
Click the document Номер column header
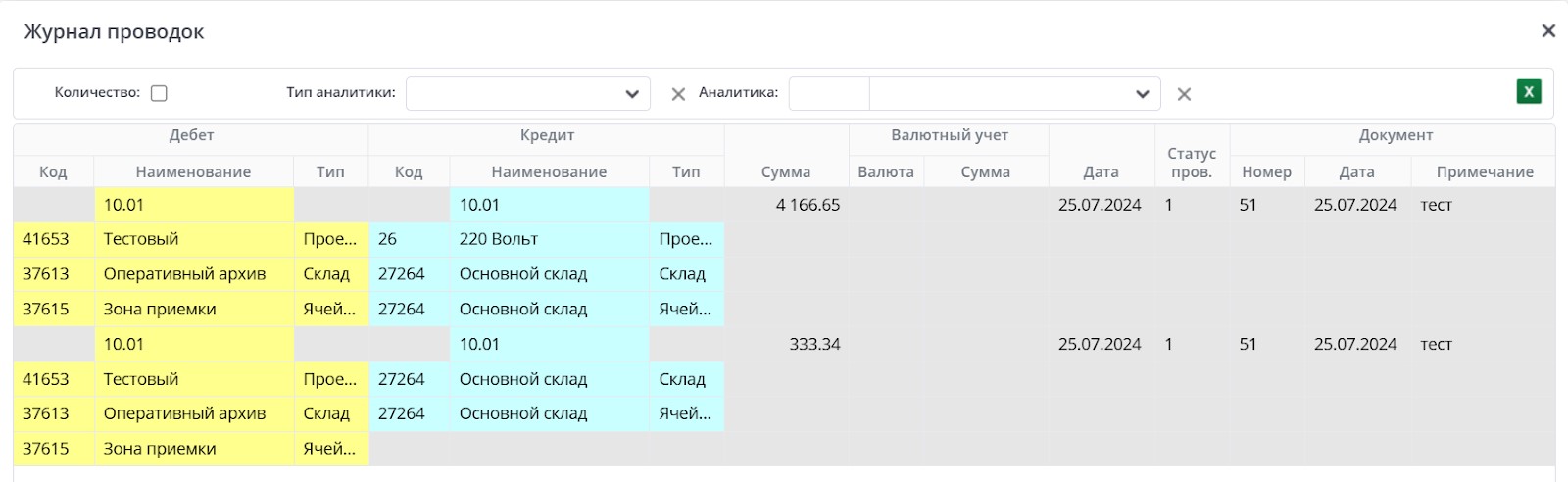coord(1266,171)
